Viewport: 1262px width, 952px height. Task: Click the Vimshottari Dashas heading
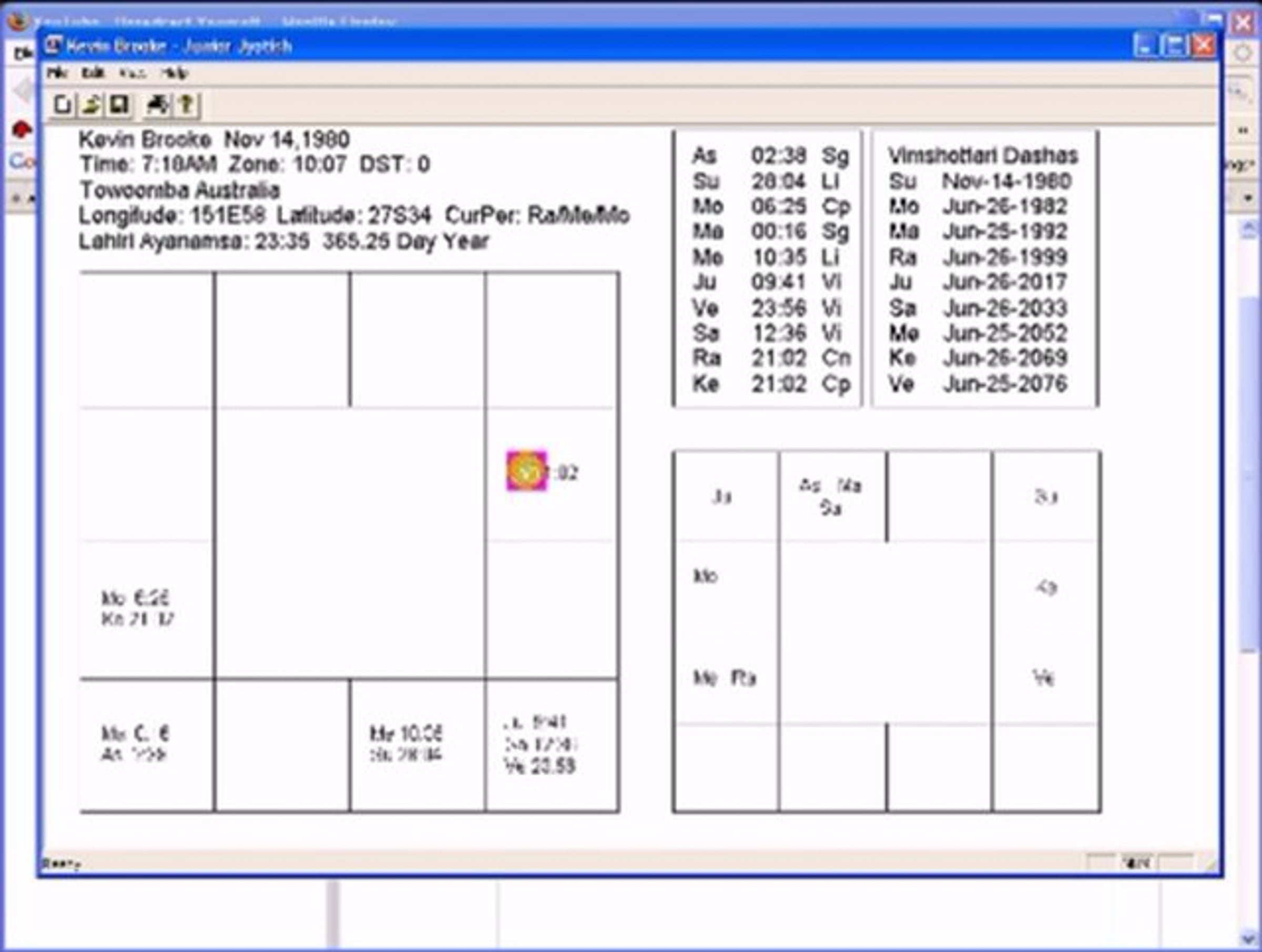click(983, 155)
